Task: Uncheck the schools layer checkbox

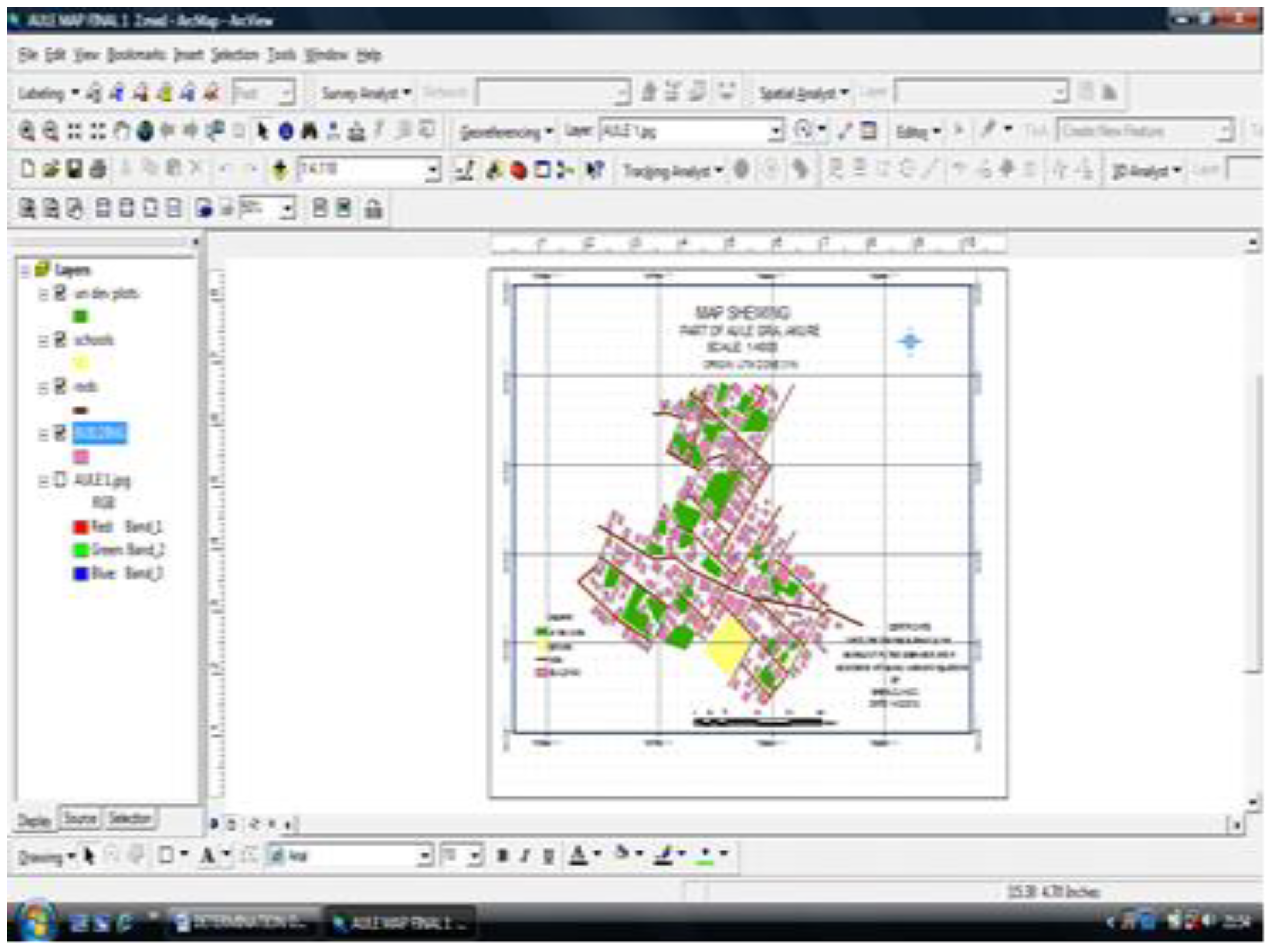Action: click(x=60, y=339)
